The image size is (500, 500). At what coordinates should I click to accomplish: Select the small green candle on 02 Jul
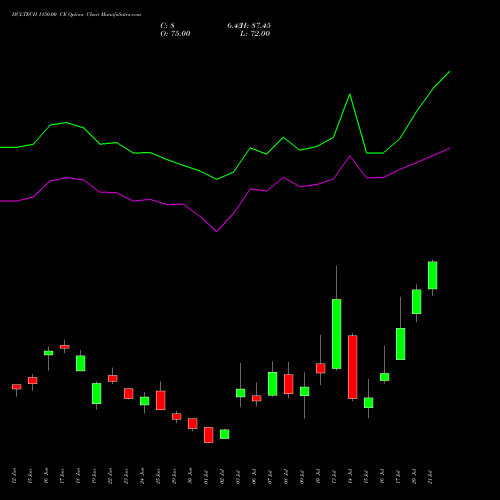(225, 434)
